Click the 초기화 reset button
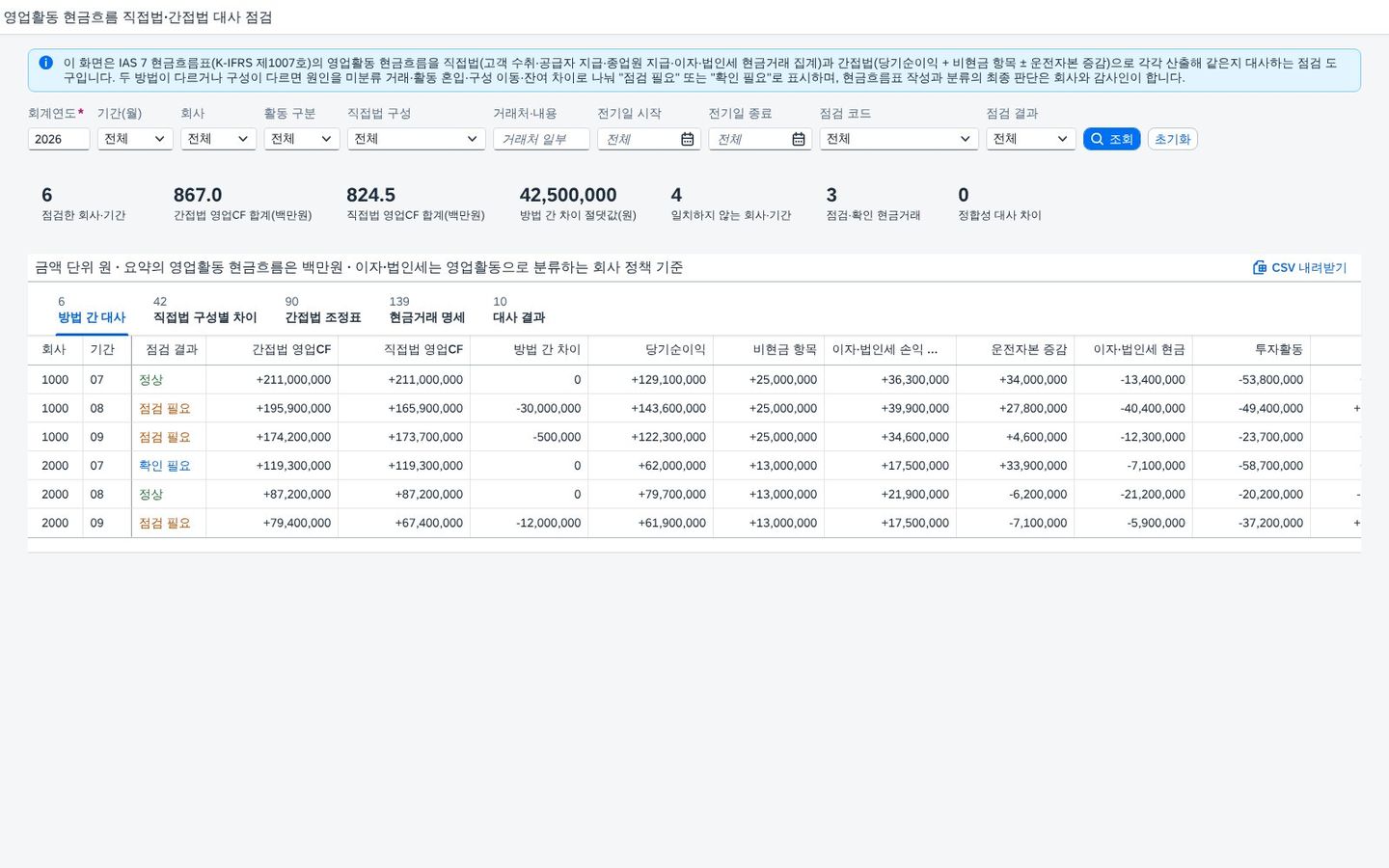 (x=1172, y=139)
